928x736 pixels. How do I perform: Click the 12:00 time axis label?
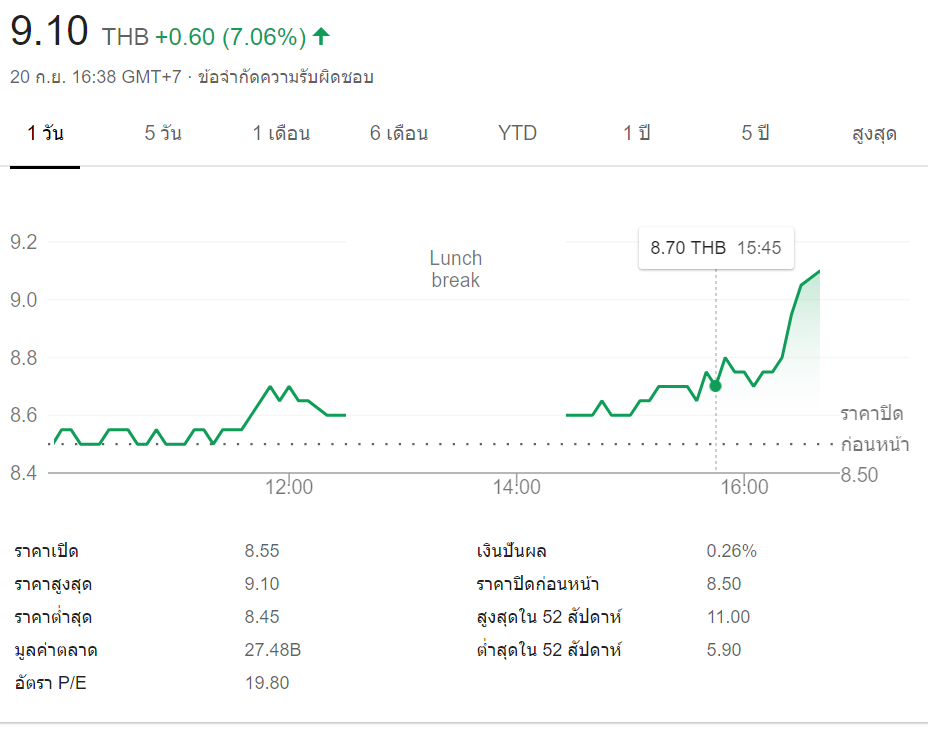pyautogui.click(x=290, y=487)
